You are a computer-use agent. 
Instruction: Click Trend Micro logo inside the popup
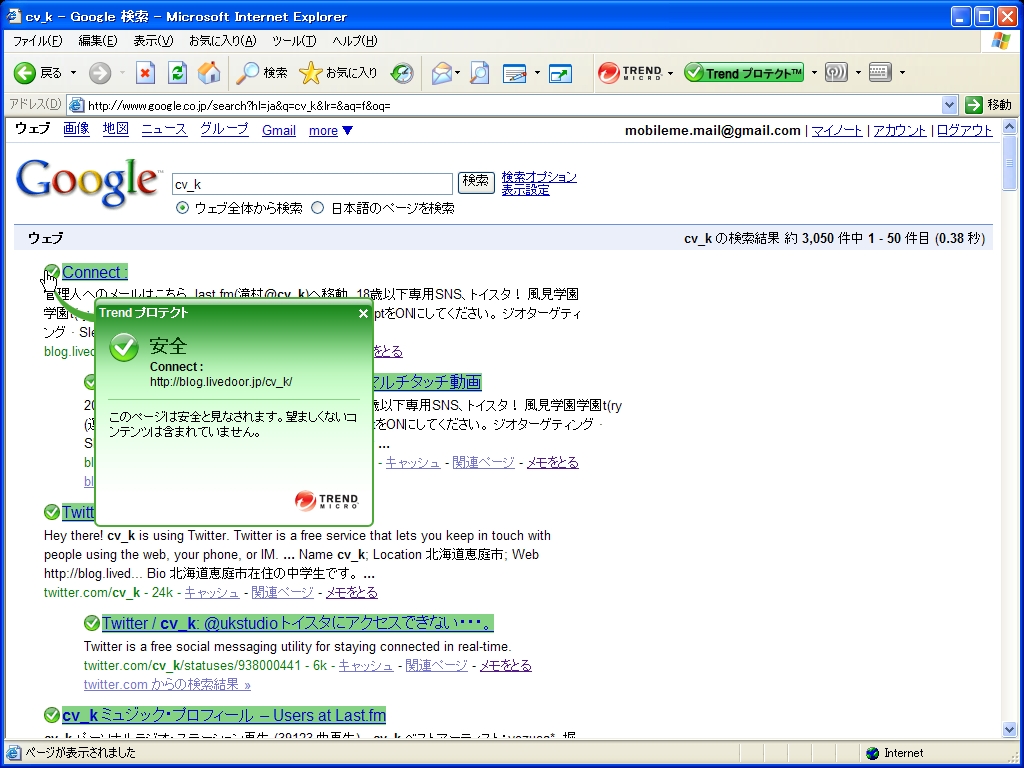(327, 500)
